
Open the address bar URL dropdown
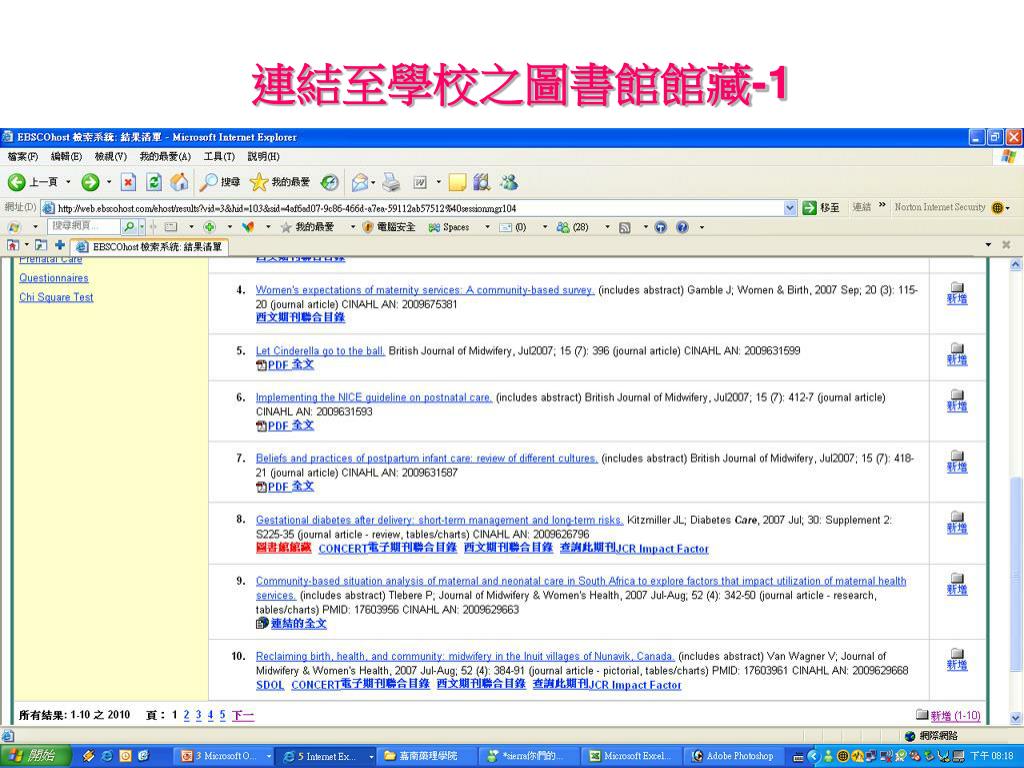click(790, 208)
